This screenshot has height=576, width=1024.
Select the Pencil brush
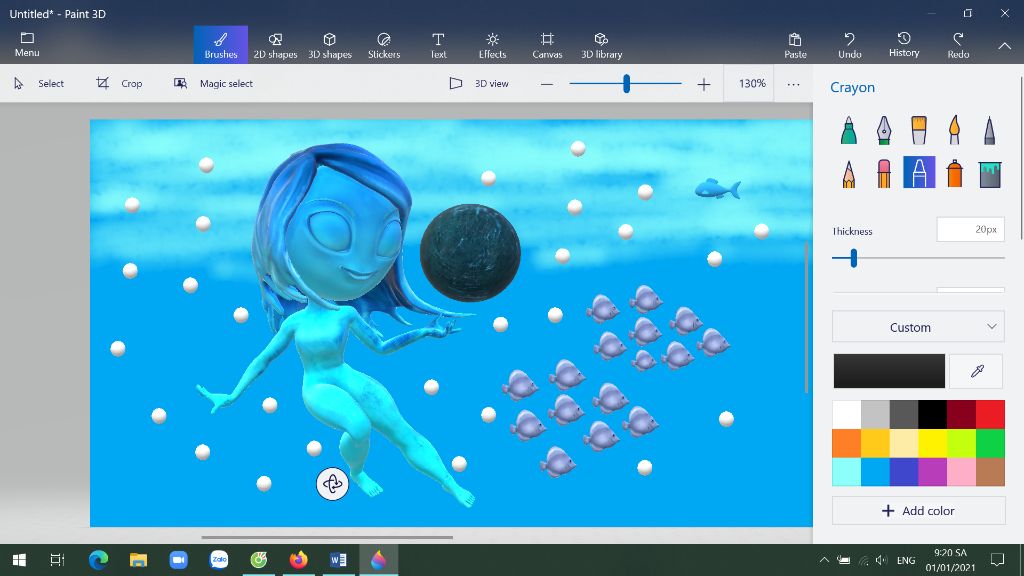point(848,173)
